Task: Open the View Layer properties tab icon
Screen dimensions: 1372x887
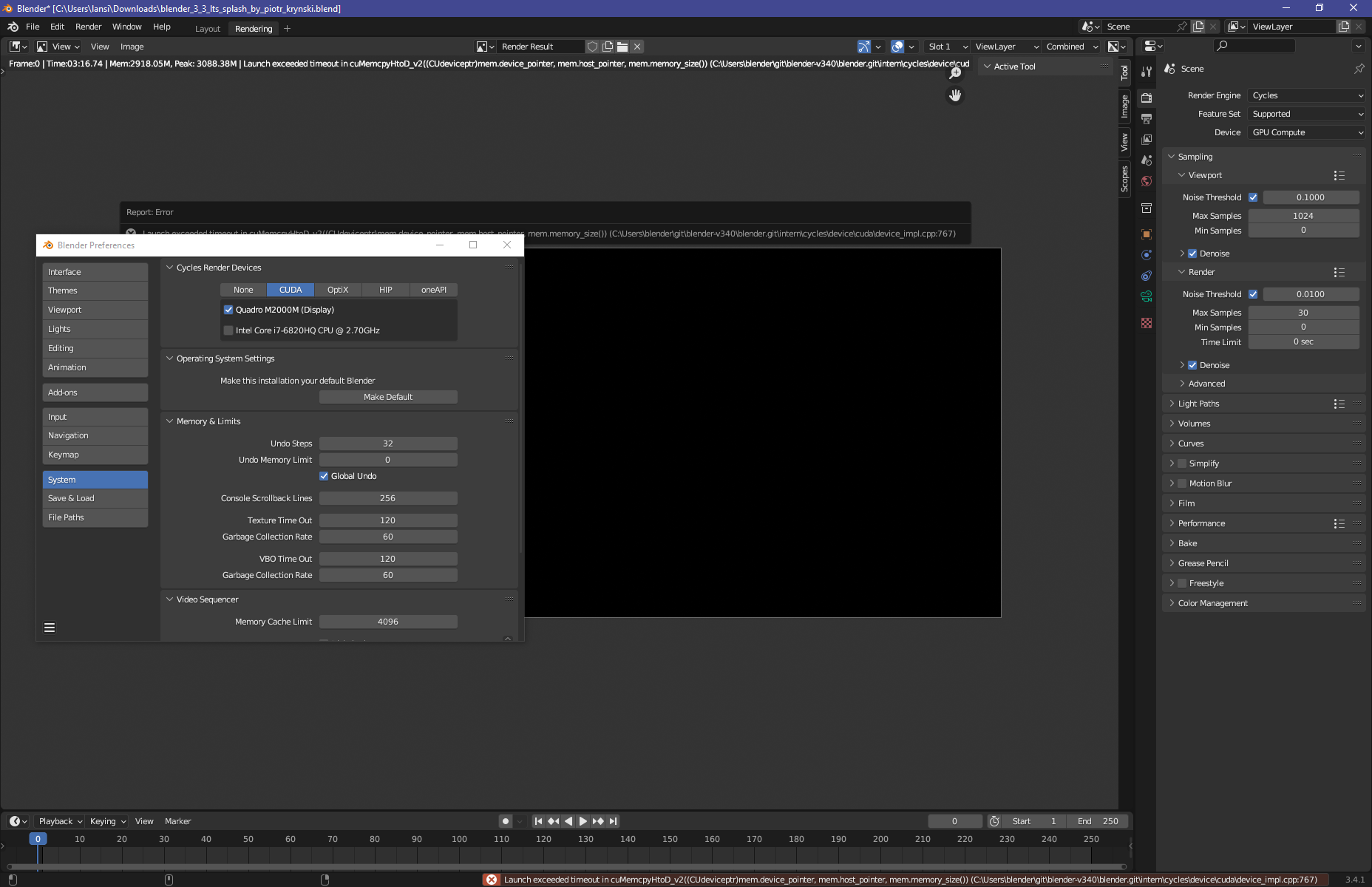Action: [1147, 139]
